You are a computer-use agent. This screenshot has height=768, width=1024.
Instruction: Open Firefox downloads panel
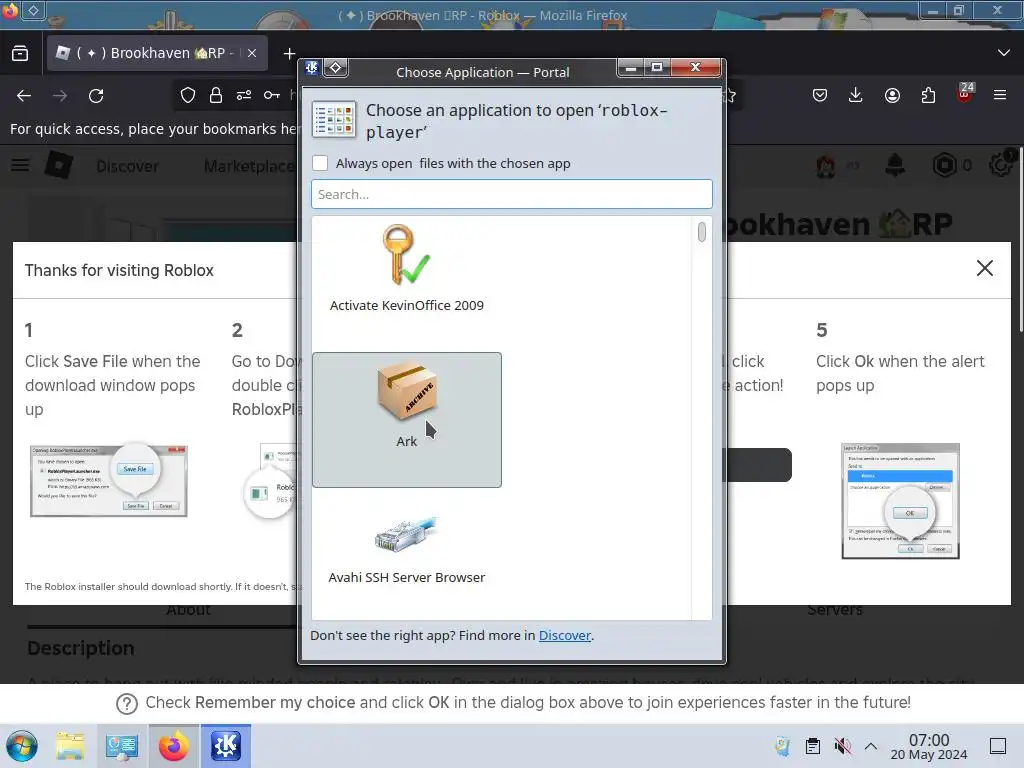tap(856, 96)
